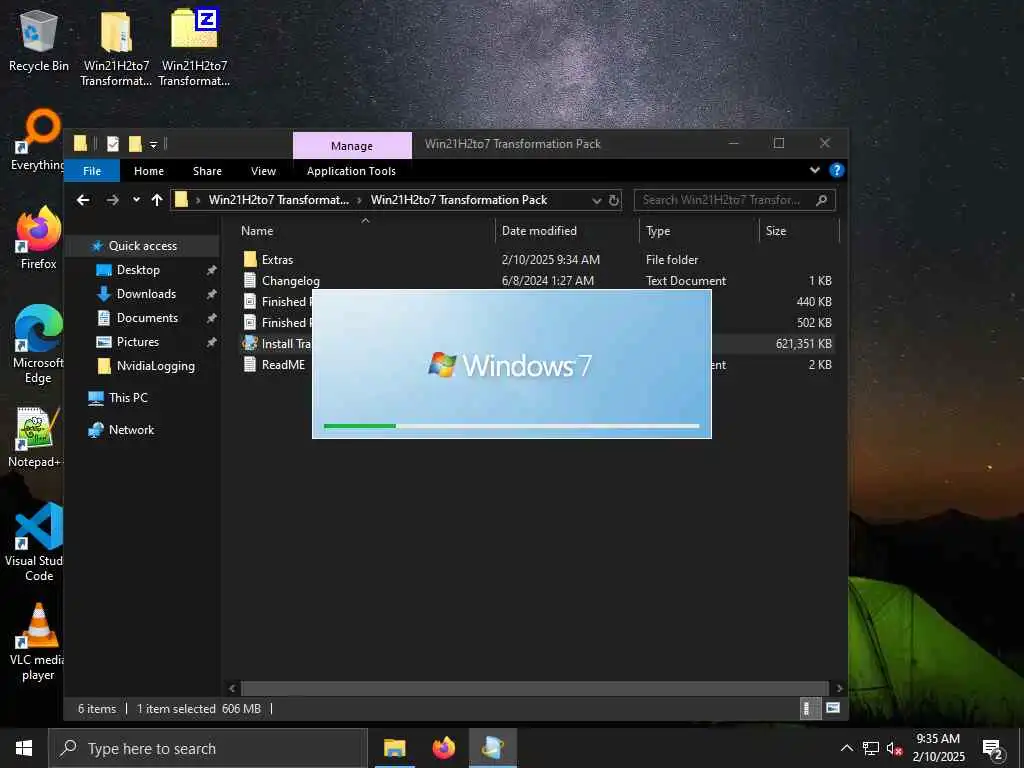This screenshot has height=768, width=1024.
Task: Open the taskbar clock showing 9:35 AM
Action: pyautogui.click(x=938, y=748)
